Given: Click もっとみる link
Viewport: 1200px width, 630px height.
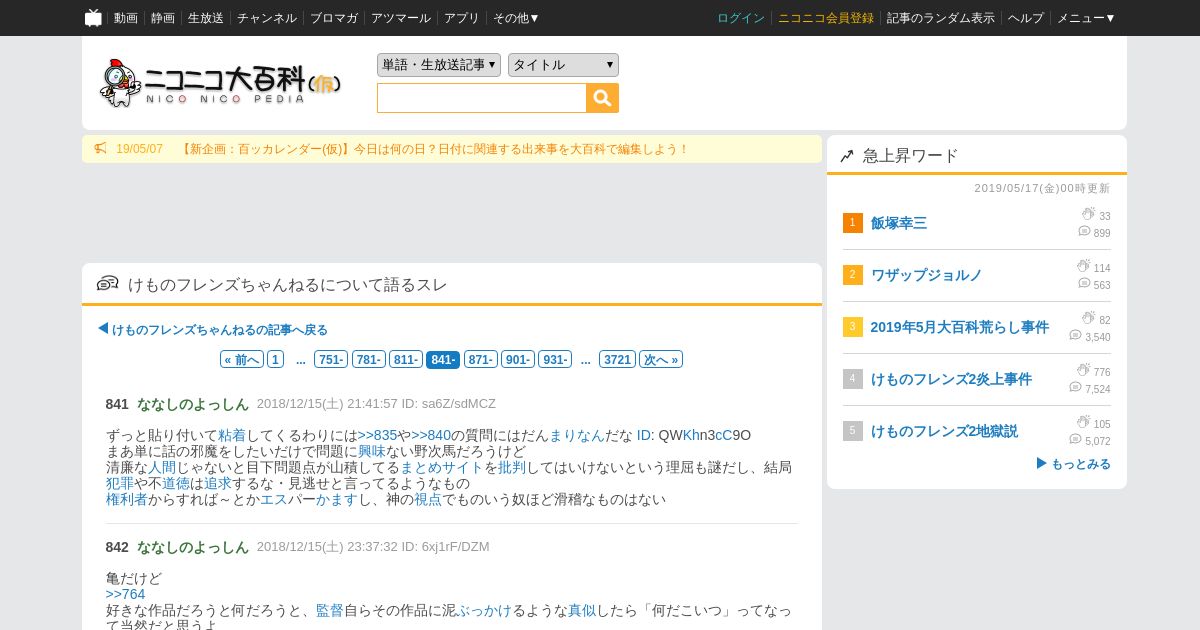Looking at the screenshot, I should tap(1081, 464).
